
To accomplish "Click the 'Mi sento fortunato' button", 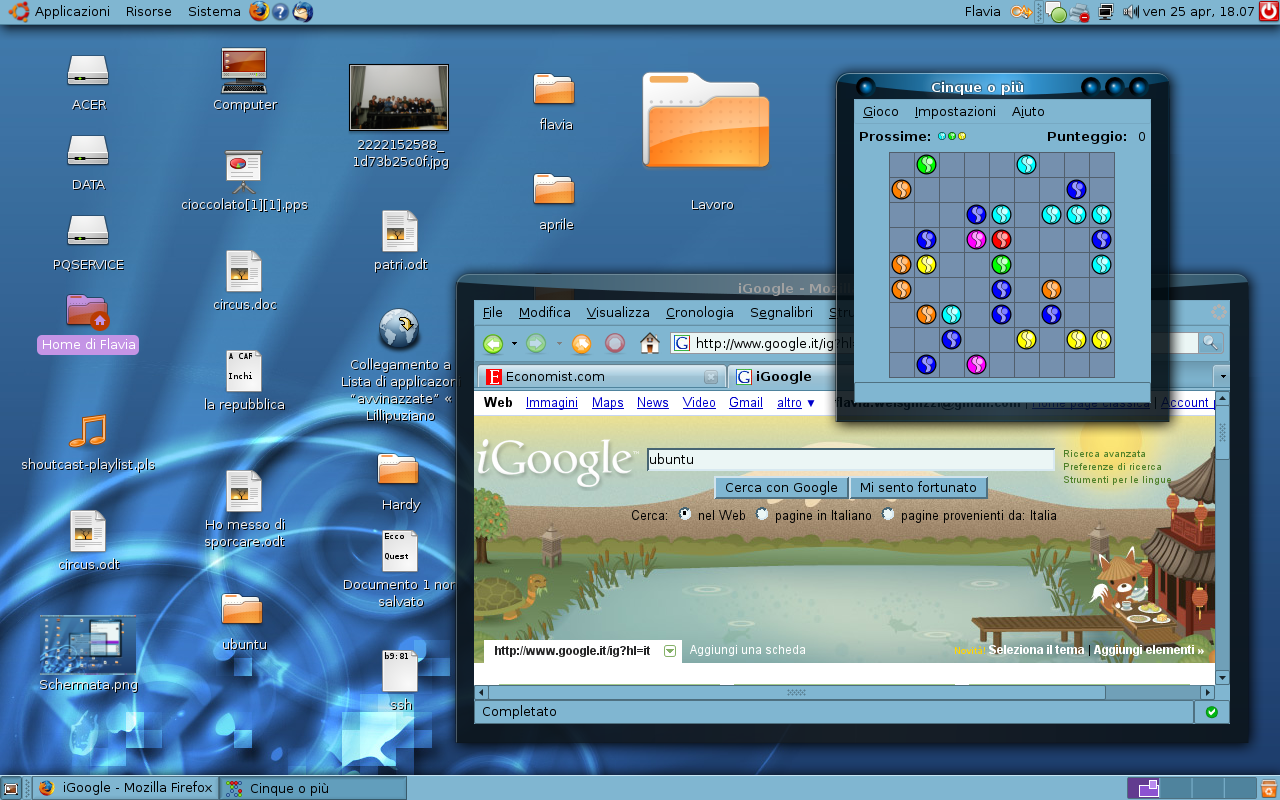I will click(918, 488).
